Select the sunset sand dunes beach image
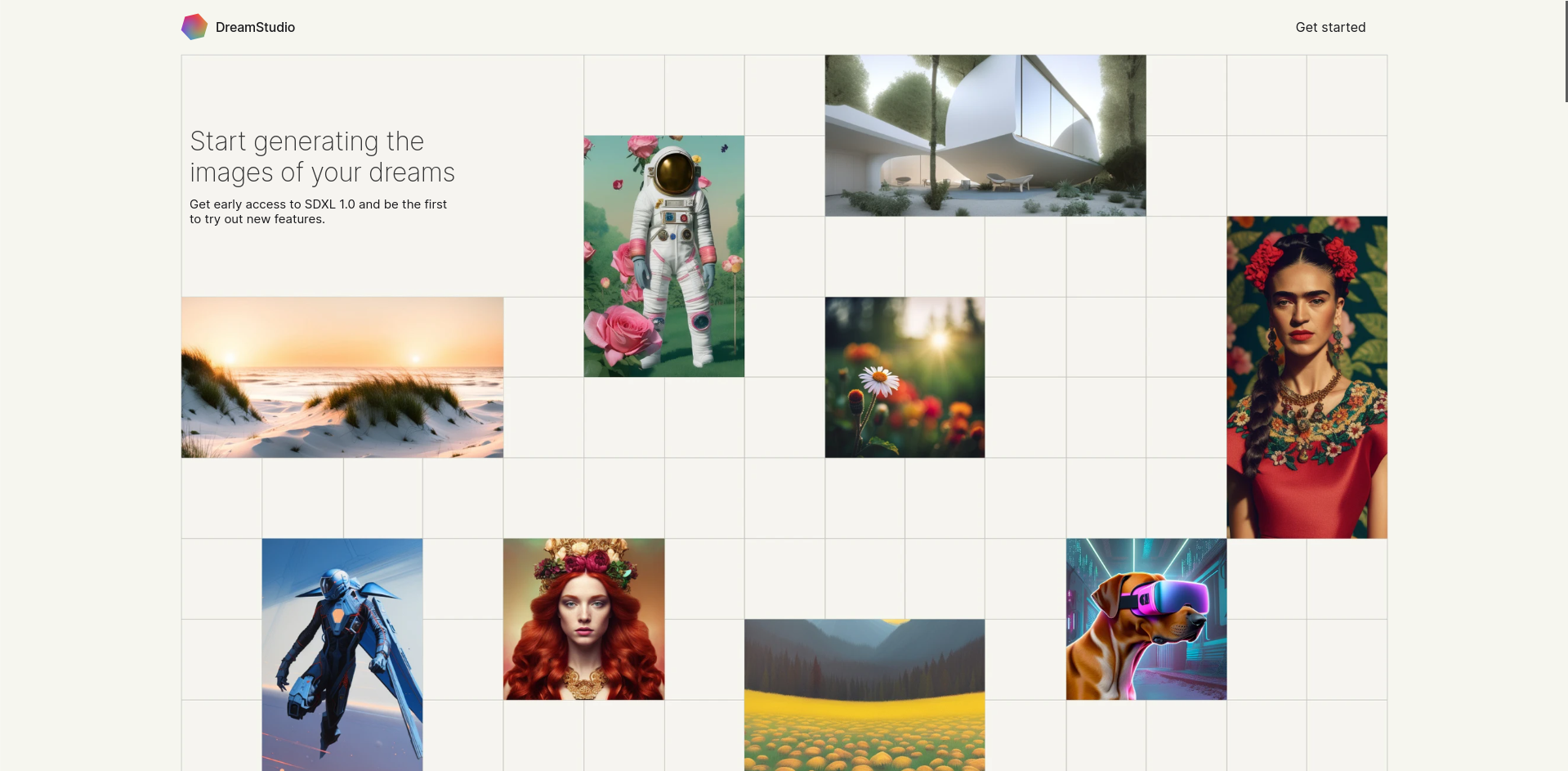This screenshot has width=1568, height=771. [342, 377]
